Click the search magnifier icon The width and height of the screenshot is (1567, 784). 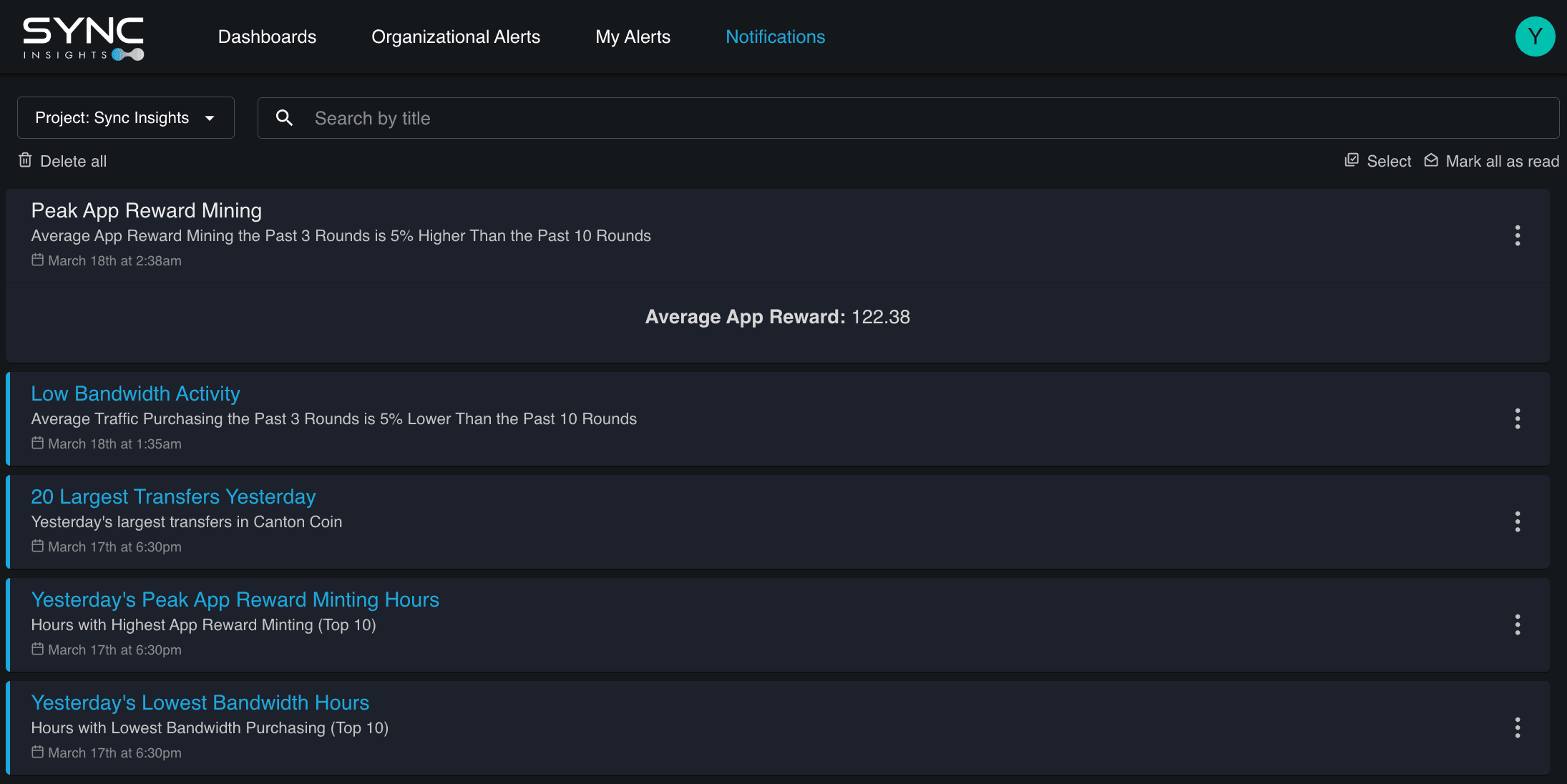click(x=284, y=117)
